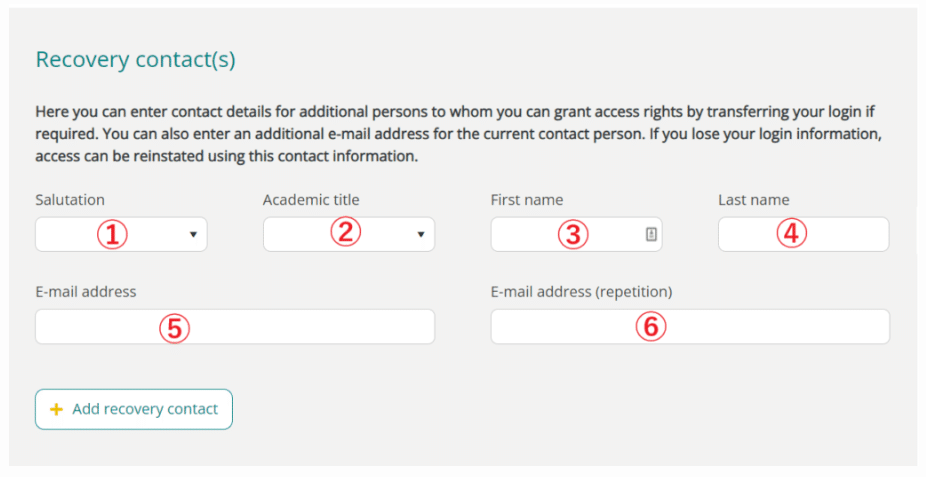
Task: Click the red circled number 3 marker
Action: point(573,234)
